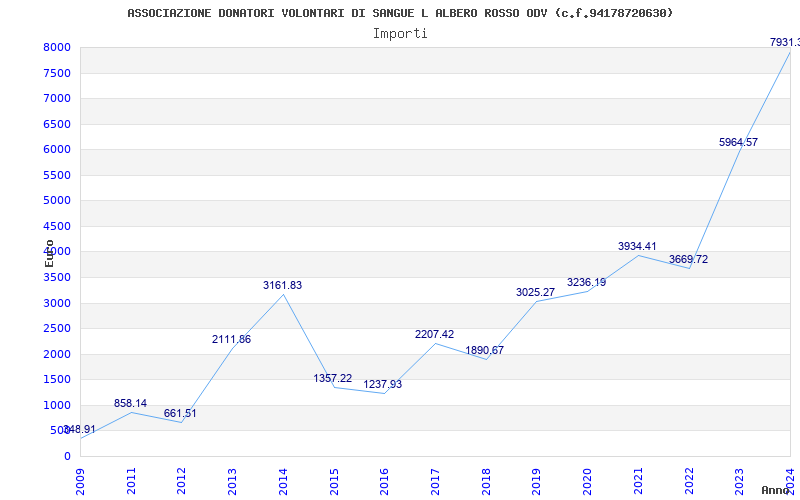This screenshot has width=800, height=500.
Task: Click the data label 5964.57
Action: click(x=738, y=143)
